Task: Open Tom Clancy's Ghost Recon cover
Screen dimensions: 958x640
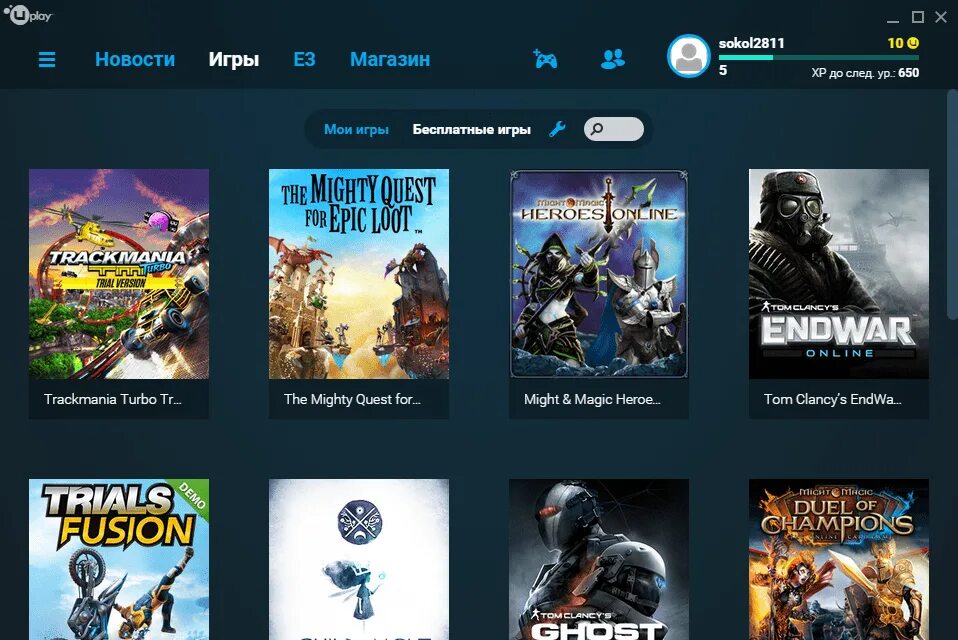Action: tap(599, 559)
